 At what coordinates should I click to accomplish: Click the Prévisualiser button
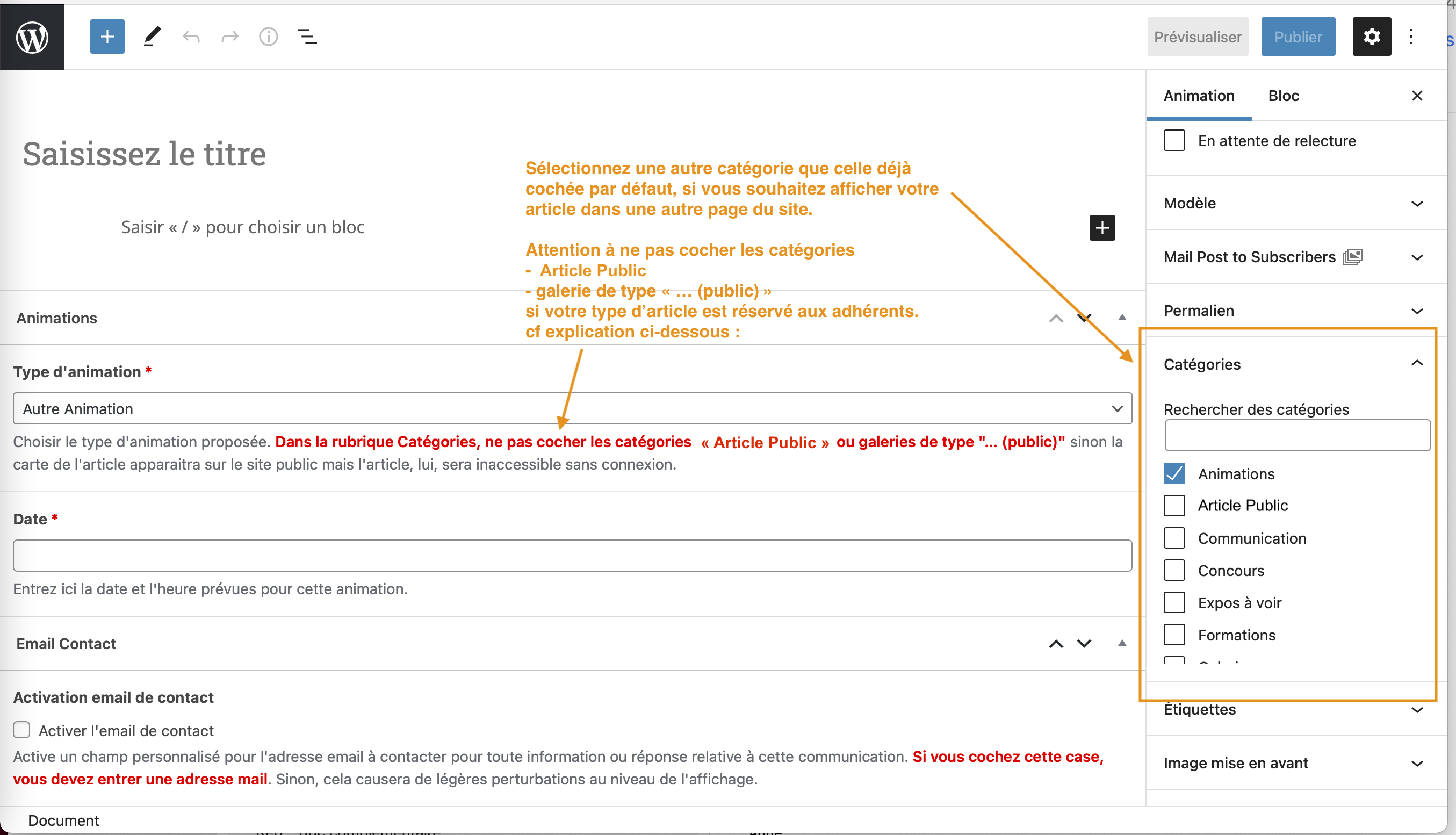point(1198,37)
